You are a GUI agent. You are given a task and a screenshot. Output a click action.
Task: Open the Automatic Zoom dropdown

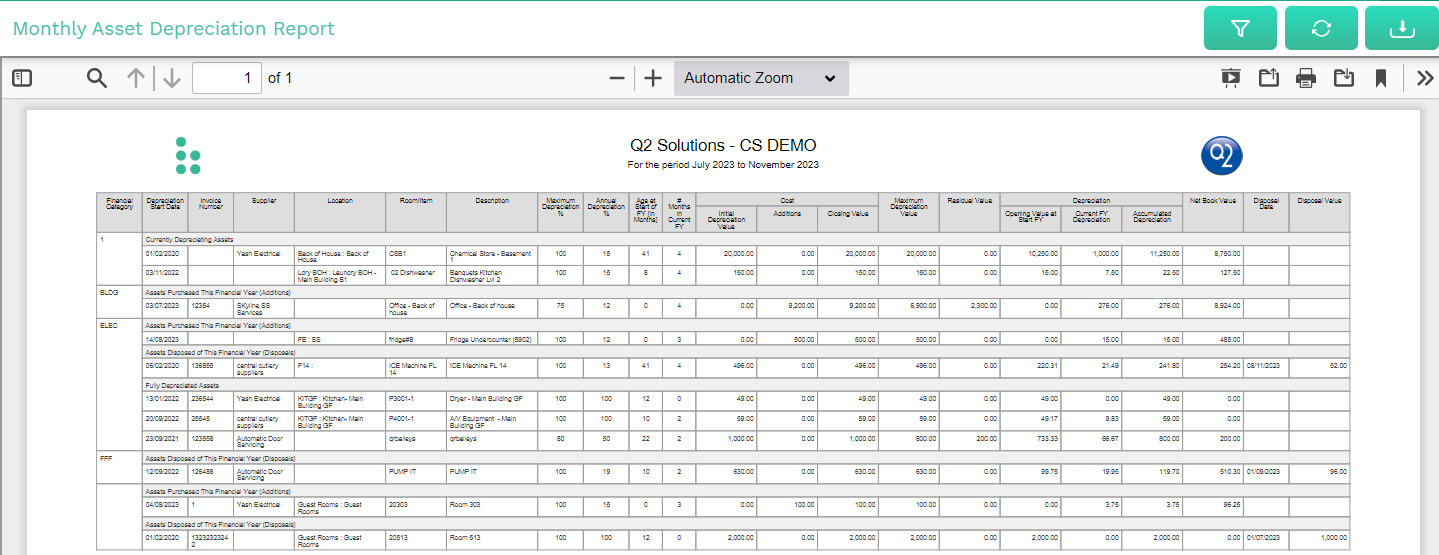coord(761,78)
